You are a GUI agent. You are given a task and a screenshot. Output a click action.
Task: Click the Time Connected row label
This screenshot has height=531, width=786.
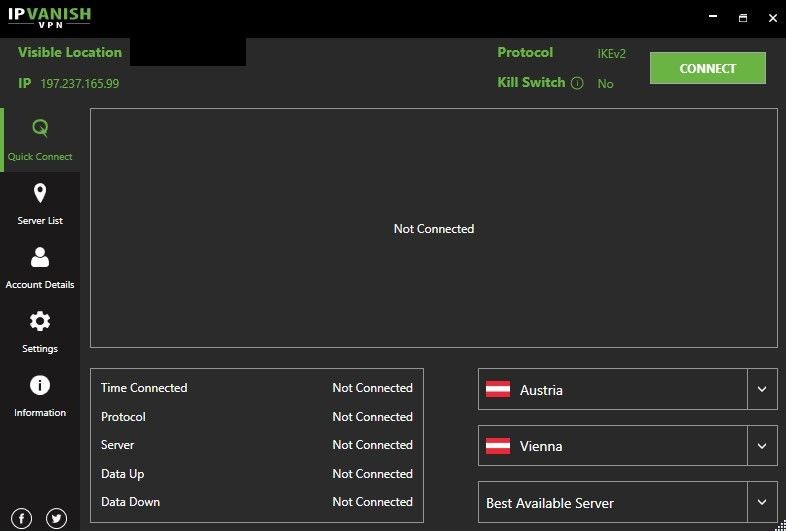pos(144,388)
